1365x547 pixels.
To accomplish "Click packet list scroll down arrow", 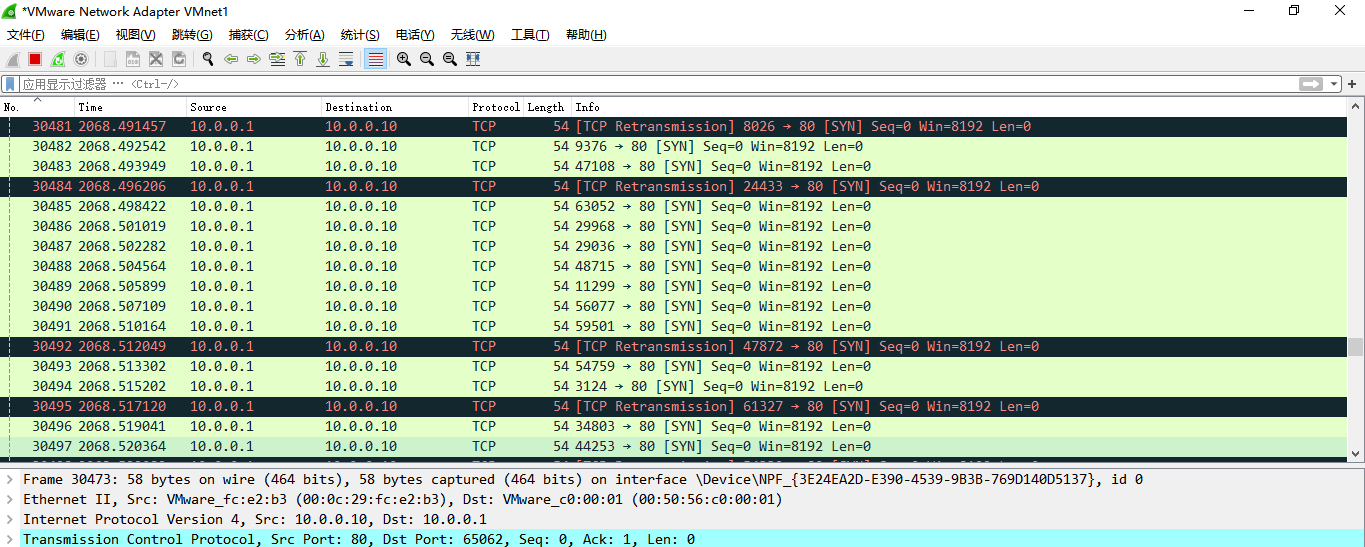I will [1355, 453].
